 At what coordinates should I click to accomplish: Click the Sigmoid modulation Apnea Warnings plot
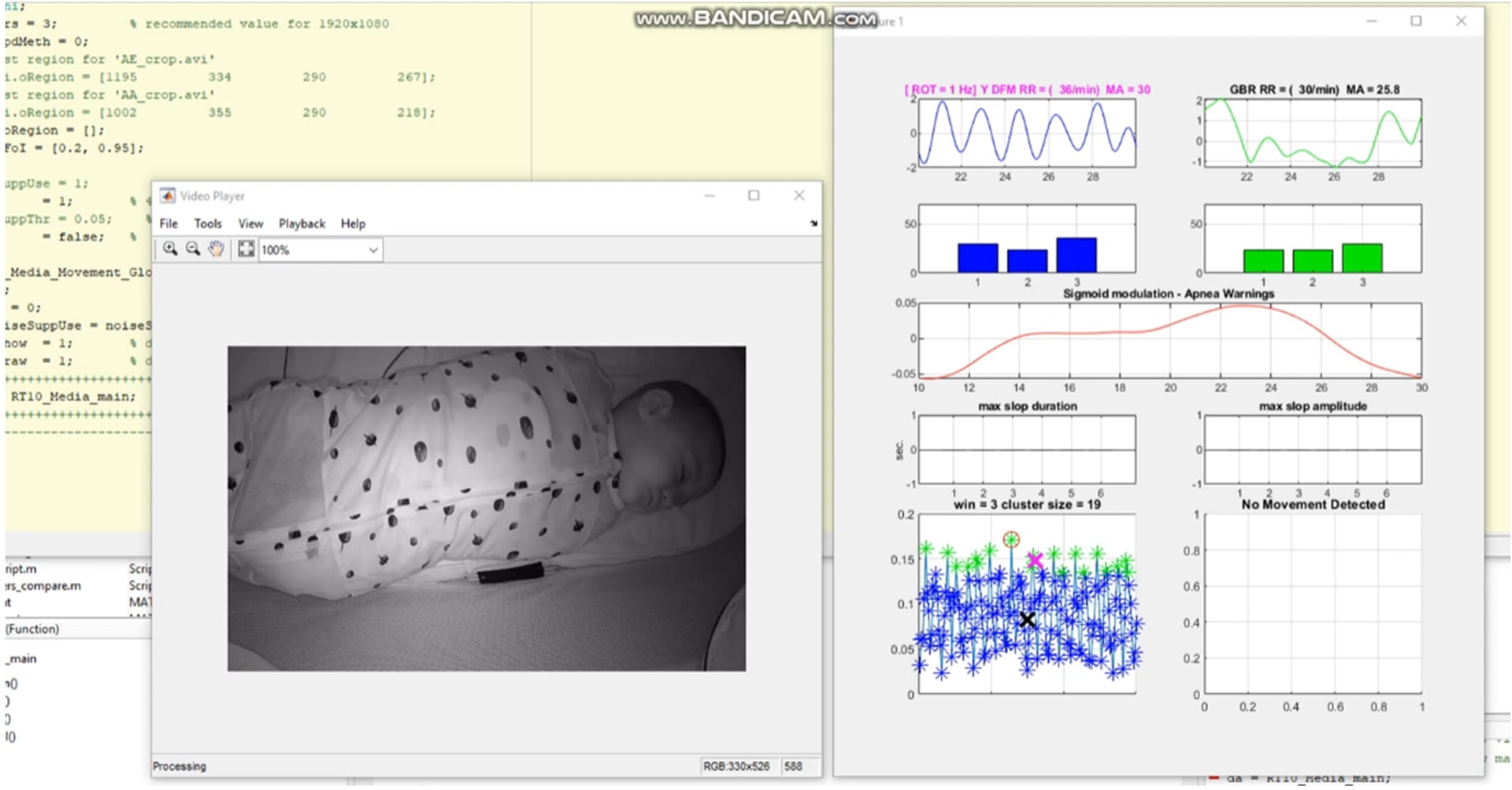[1169, 341]
